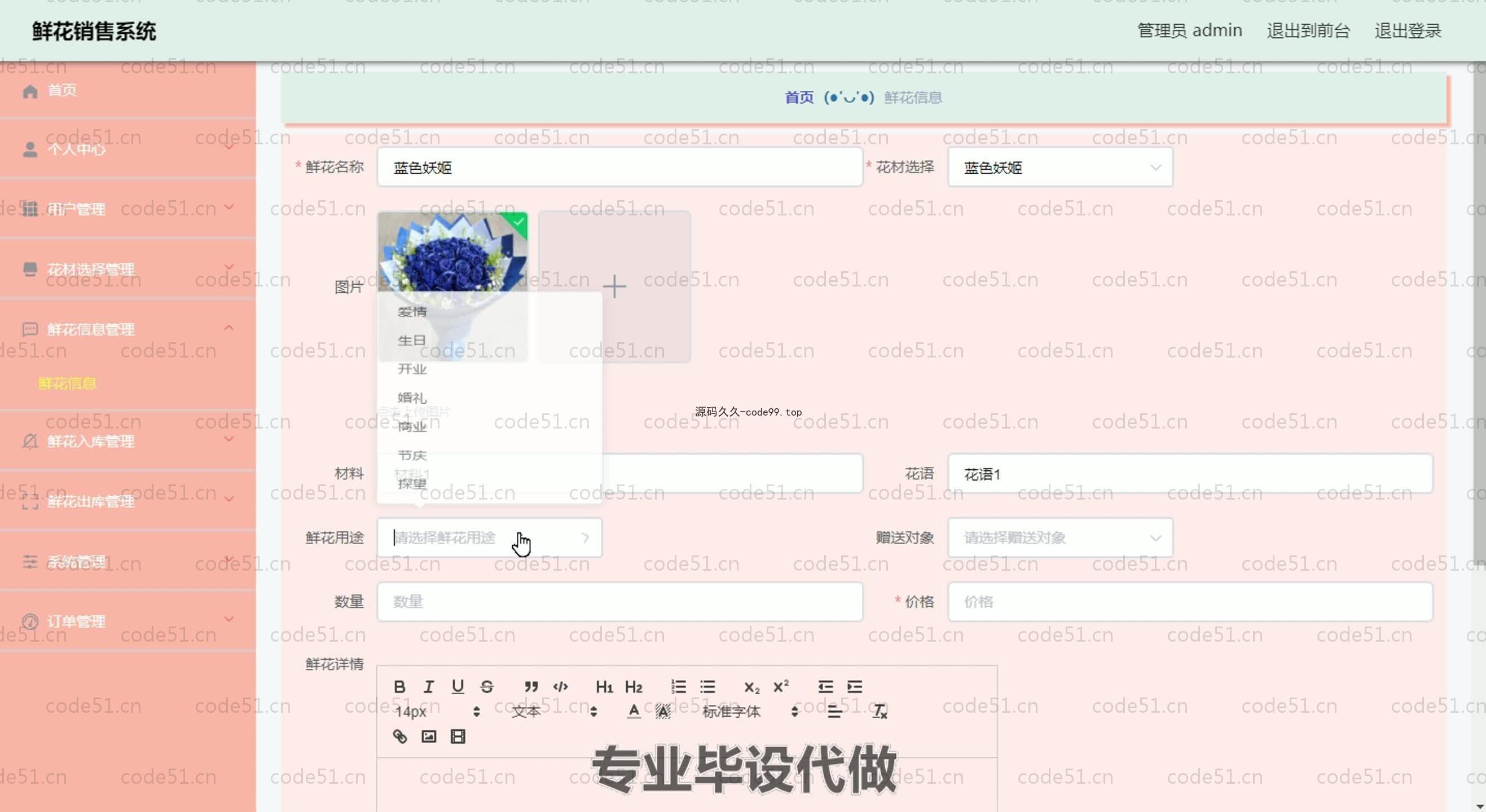Apply H1 heading style
Screen dimensions: 1486x812
(x=604, y=686)
